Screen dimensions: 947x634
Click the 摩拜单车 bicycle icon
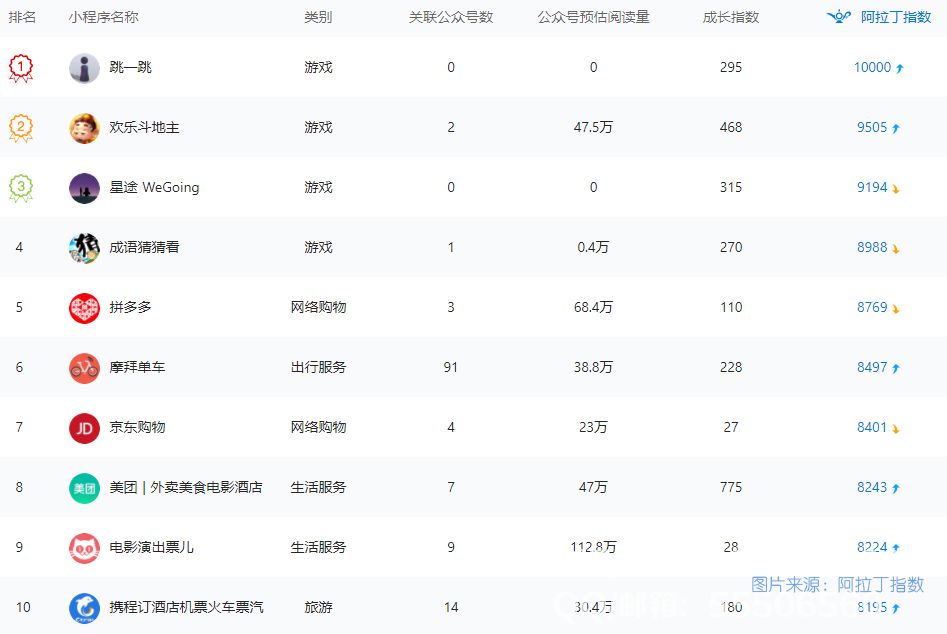85,368
